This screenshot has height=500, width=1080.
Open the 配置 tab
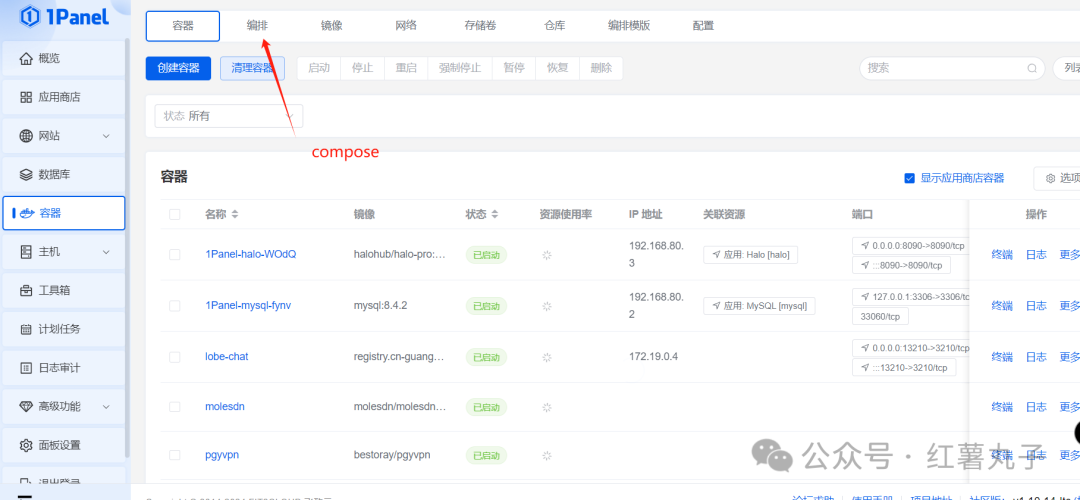[703, 26]
